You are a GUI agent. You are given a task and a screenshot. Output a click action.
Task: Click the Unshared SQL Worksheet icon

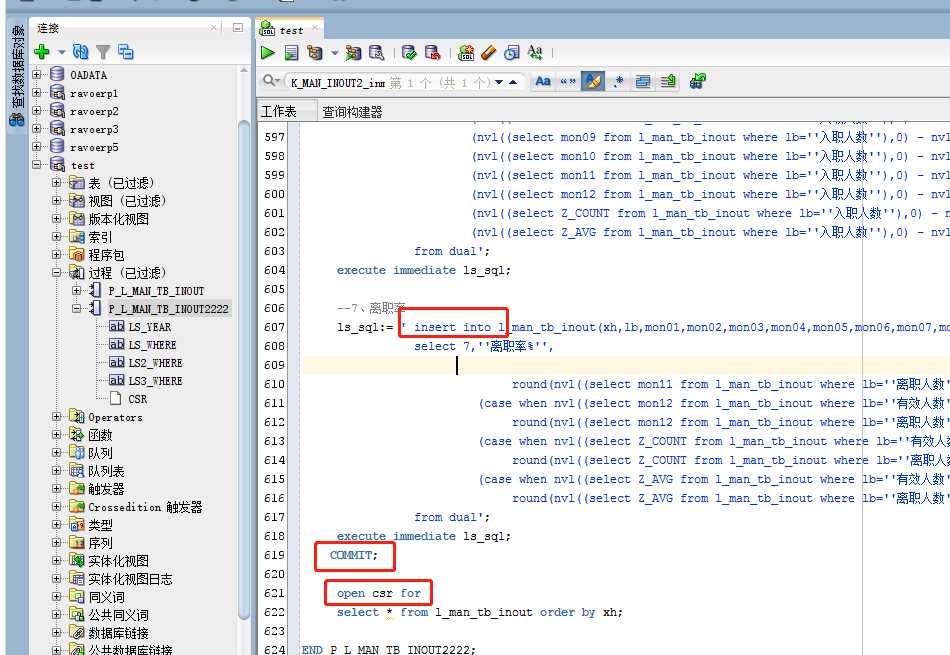tap(466, 53)
